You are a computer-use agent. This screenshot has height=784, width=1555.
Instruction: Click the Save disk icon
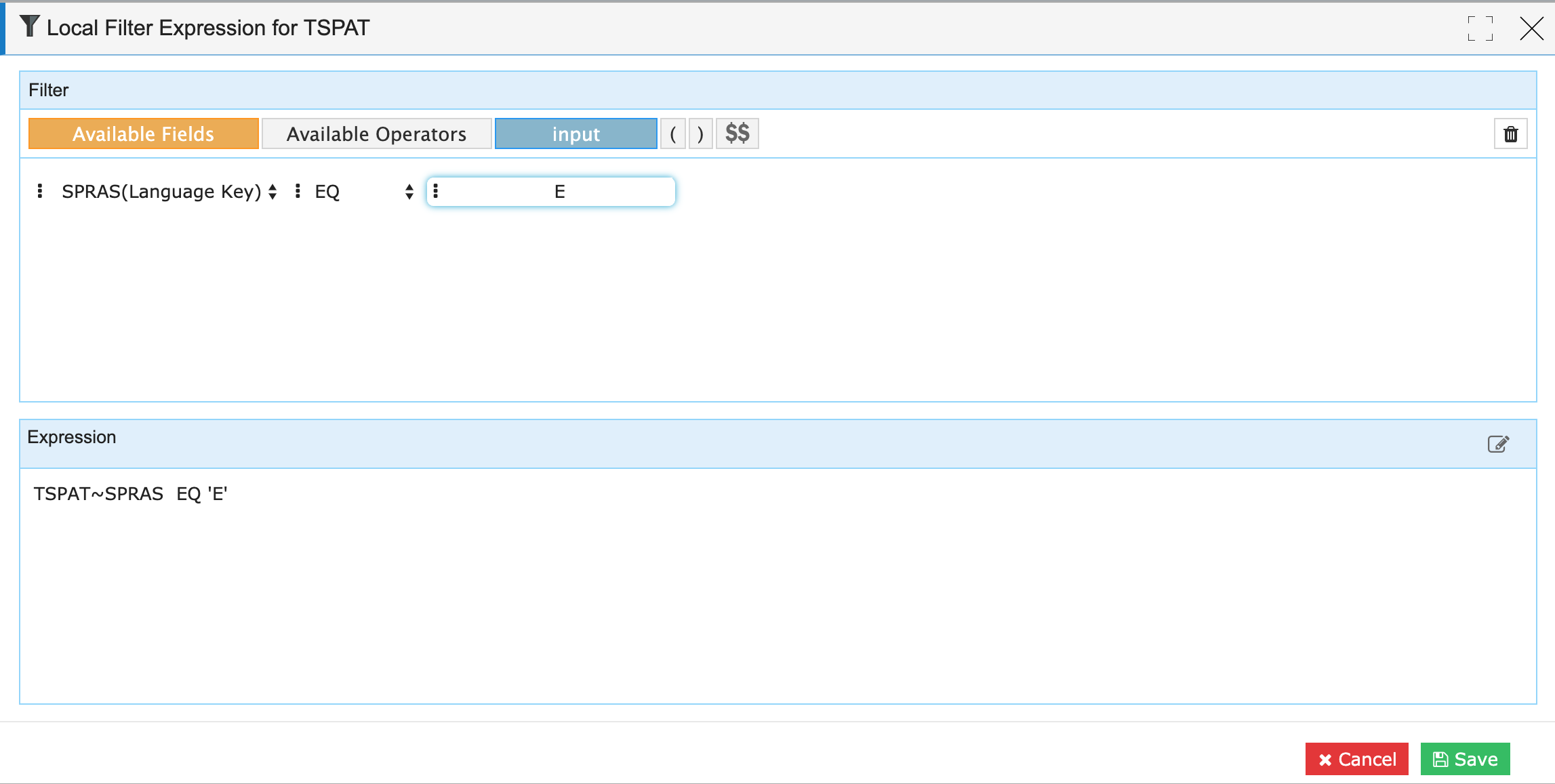click(x=1439, y=759)
